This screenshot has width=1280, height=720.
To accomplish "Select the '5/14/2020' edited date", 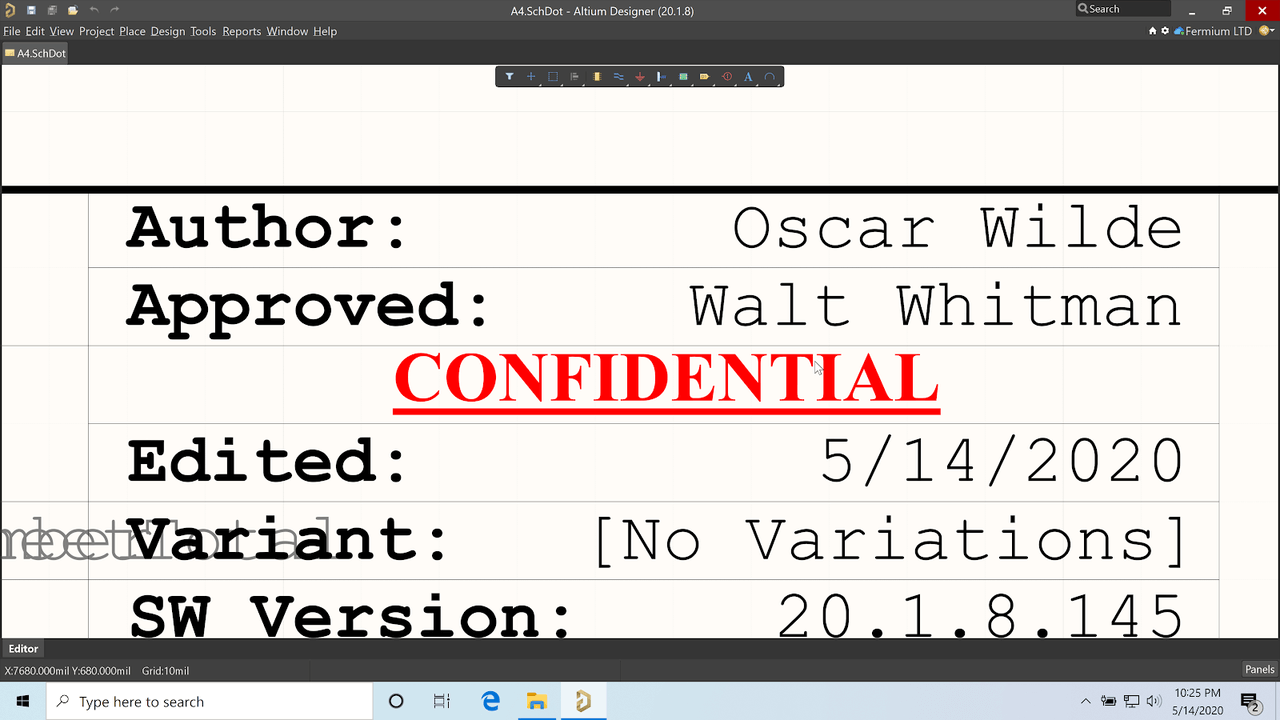I will pyautogui.click(x=1003, y=462).
